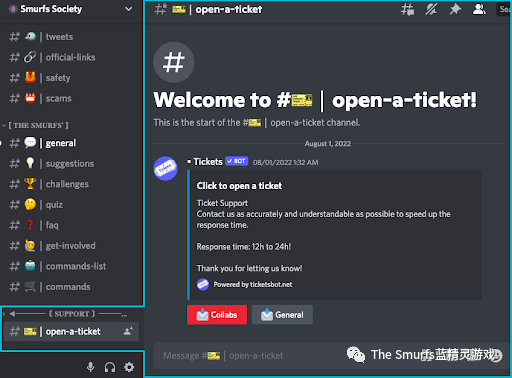Viewport: 512px width, 378px height.
Task: Click the link emoji next to official-links
Action: click(x=30, y=57)
